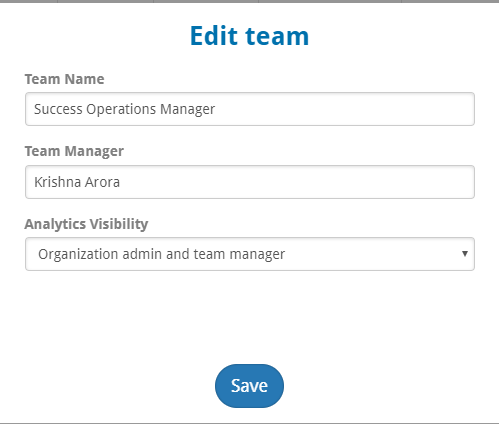Focus the Team Manager input field
Screen dimensions: 499x424
(x=250, y=182)
